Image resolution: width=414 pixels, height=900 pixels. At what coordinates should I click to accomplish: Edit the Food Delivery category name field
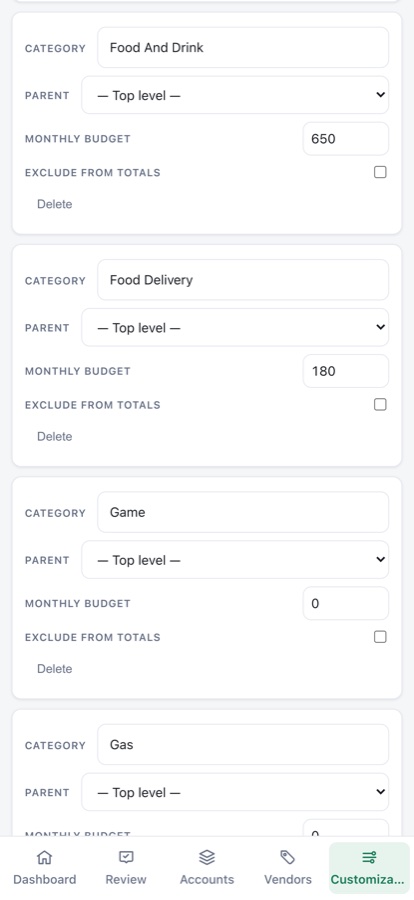243,280
